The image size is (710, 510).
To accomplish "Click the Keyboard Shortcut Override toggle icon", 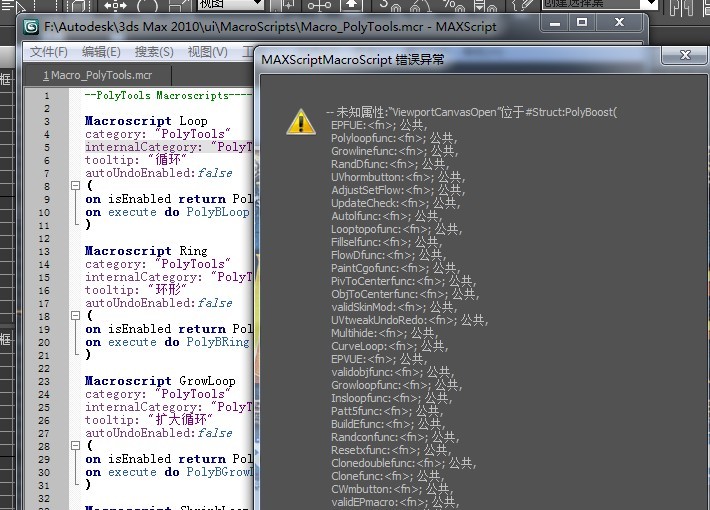I will (351, 5).
